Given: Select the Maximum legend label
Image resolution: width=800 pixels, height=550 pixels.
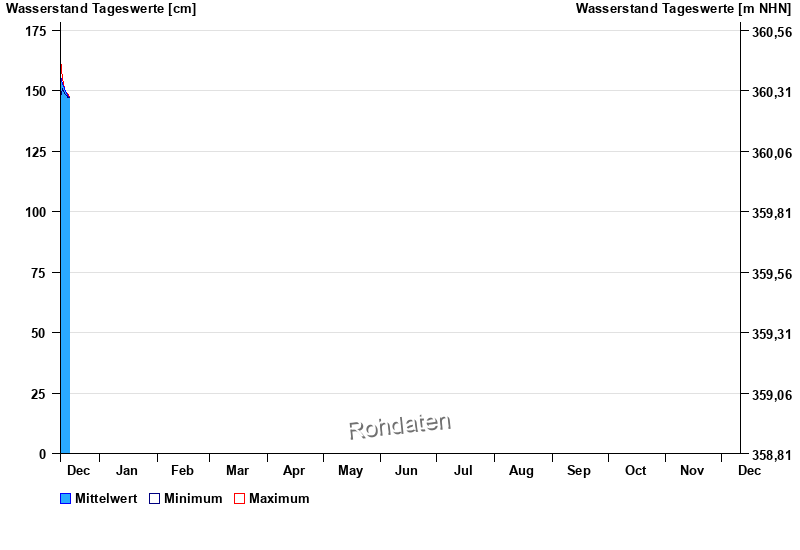Looking at the screenshot, I should 279,499.
